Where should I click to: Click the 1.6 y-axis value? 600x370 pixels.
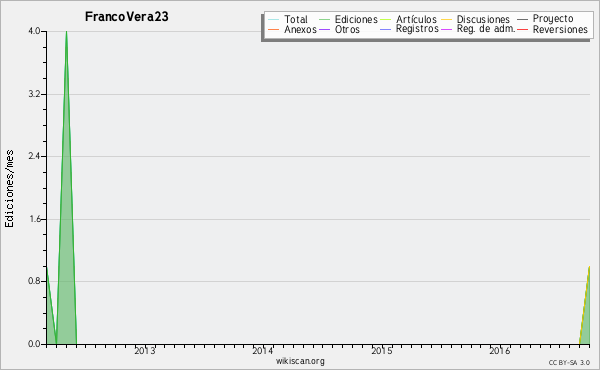(34, 219)
